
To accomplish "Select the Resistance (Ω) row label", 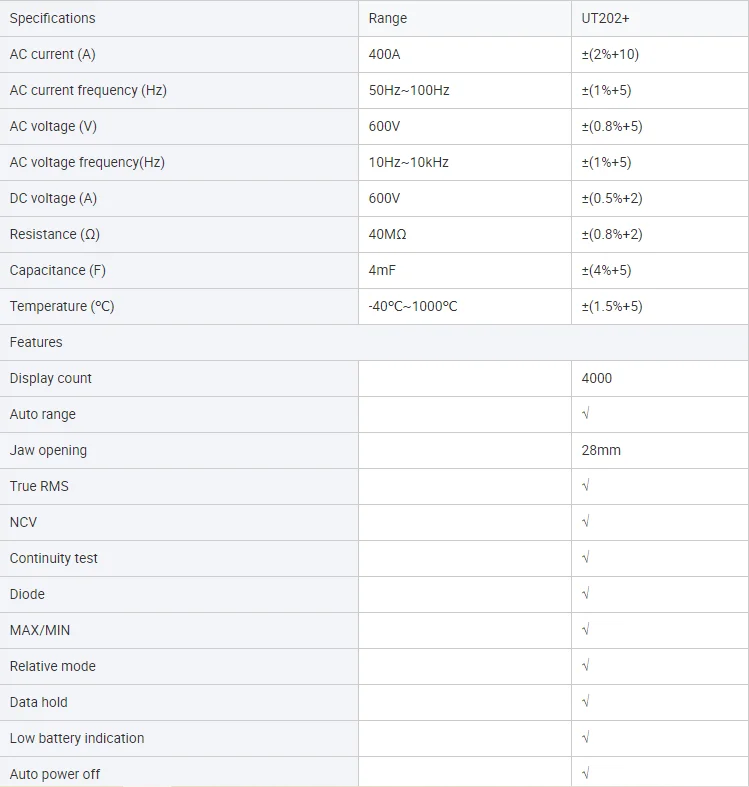I will 57,234.
